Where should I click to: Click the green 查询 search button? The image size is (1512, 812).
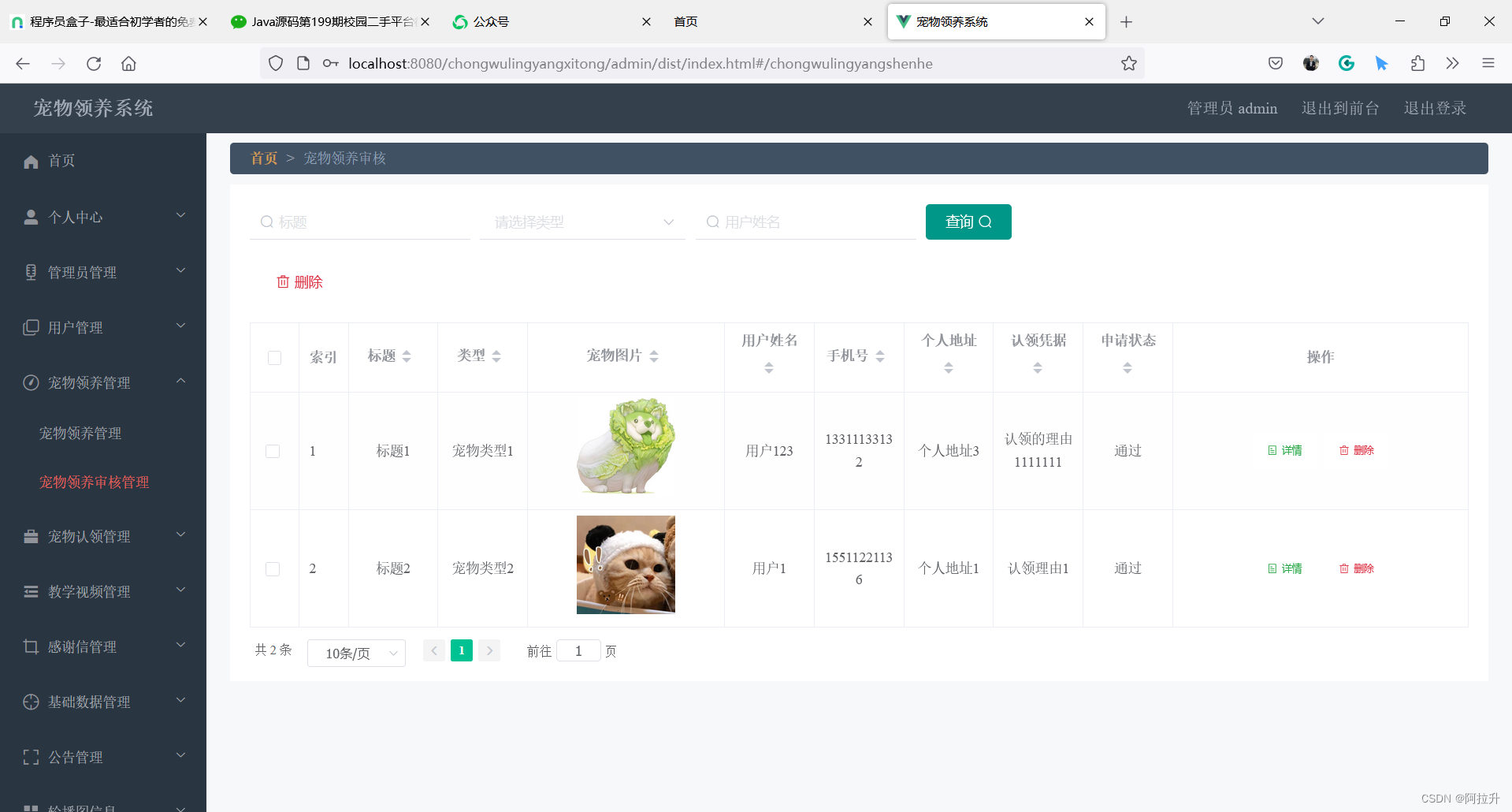[x=968, y=222]
